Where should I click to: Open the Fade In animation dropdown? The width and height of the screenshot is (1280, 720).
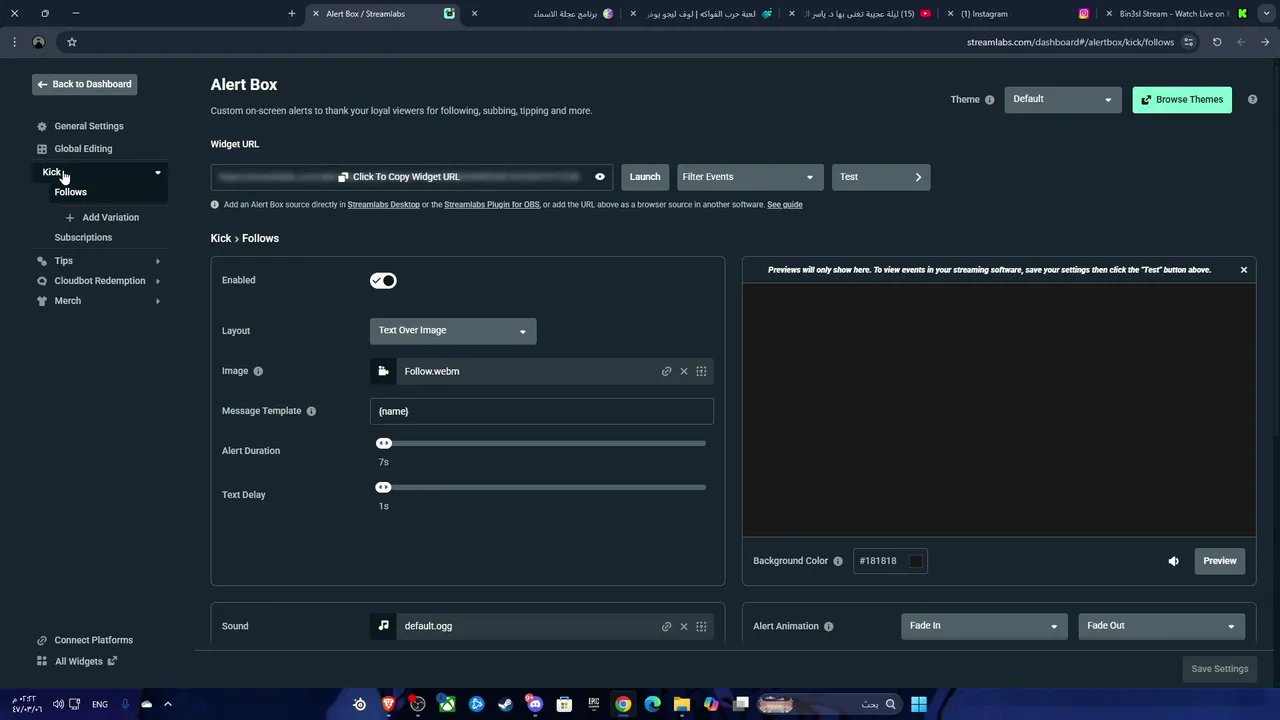point(984,626)
